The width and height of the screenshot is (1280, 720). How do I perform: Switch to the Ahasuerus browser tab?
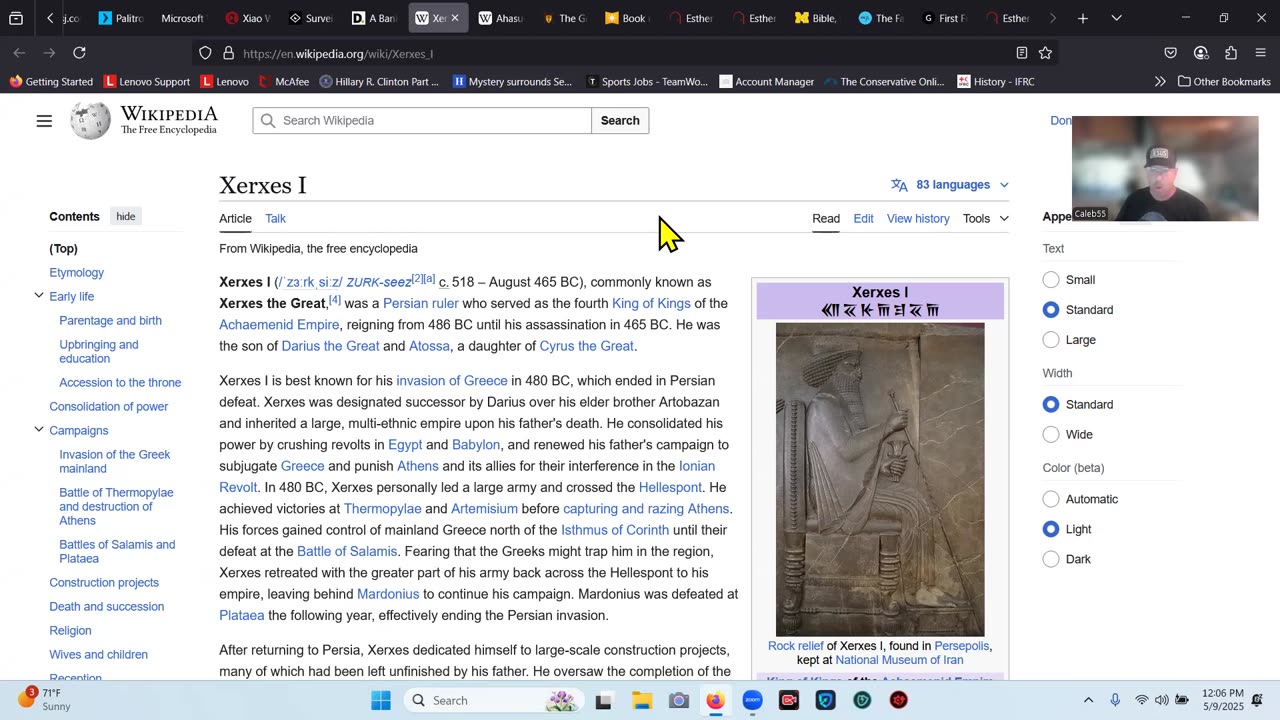point(500,18)
